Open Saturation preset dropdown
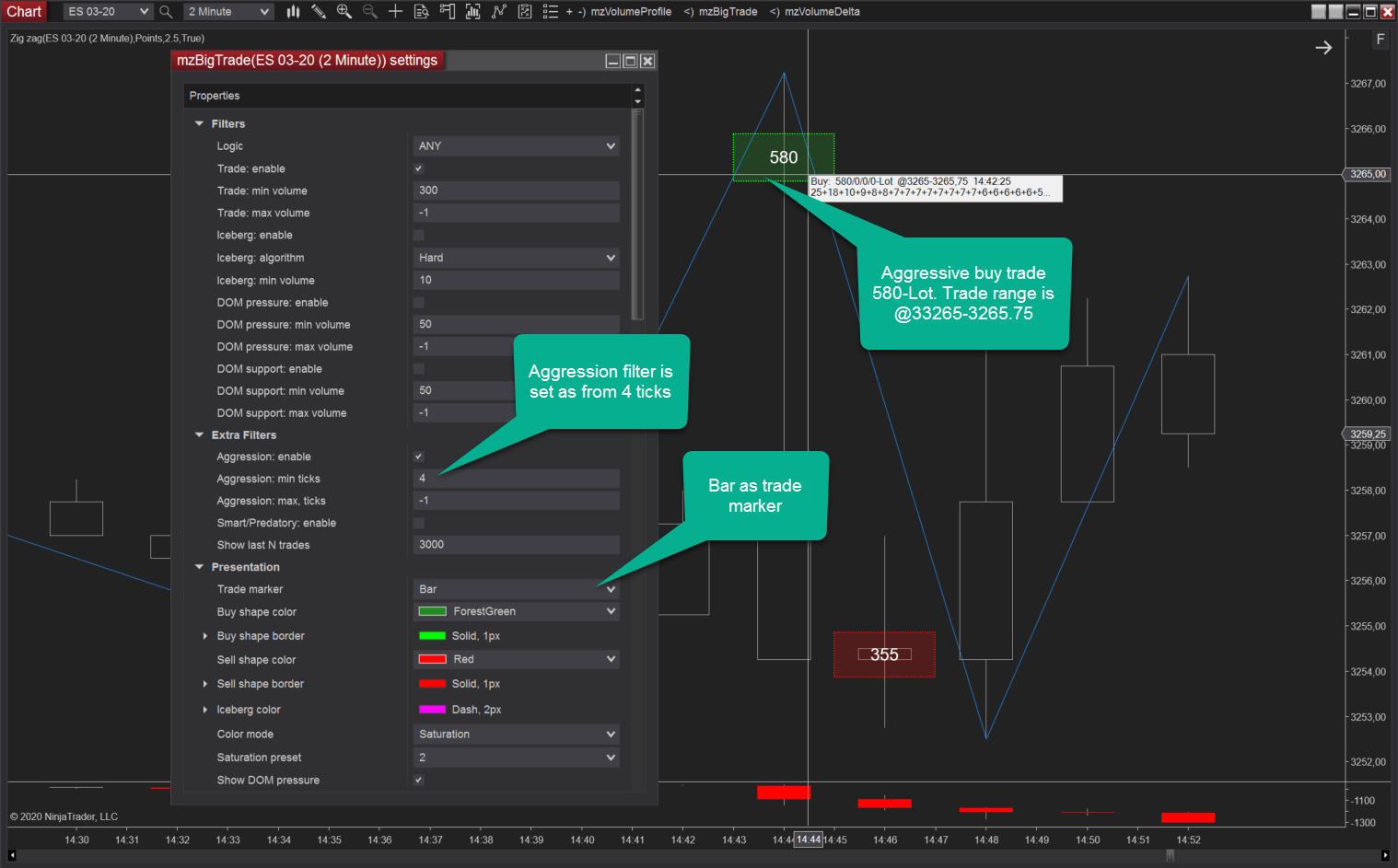 click(516, 757)
